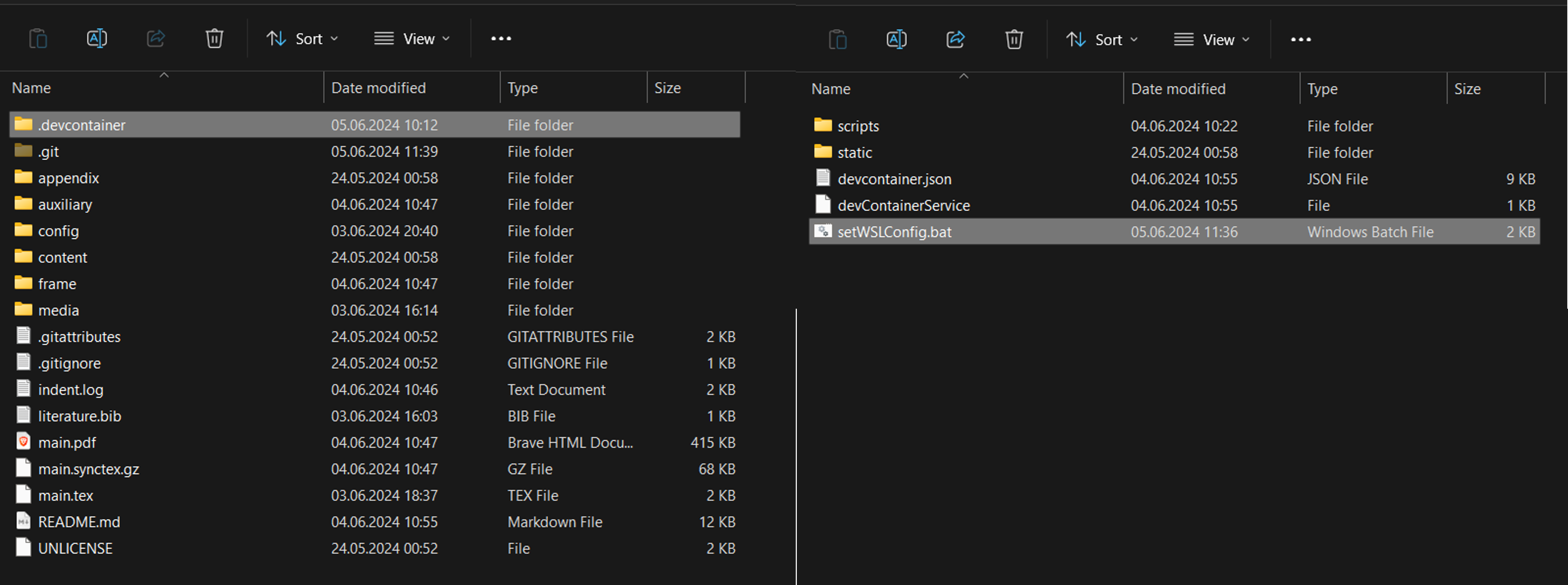This screenshot has height=585, width=1568.
Task: Select the main.pdf Brave file icon
Action: [24, 442]
